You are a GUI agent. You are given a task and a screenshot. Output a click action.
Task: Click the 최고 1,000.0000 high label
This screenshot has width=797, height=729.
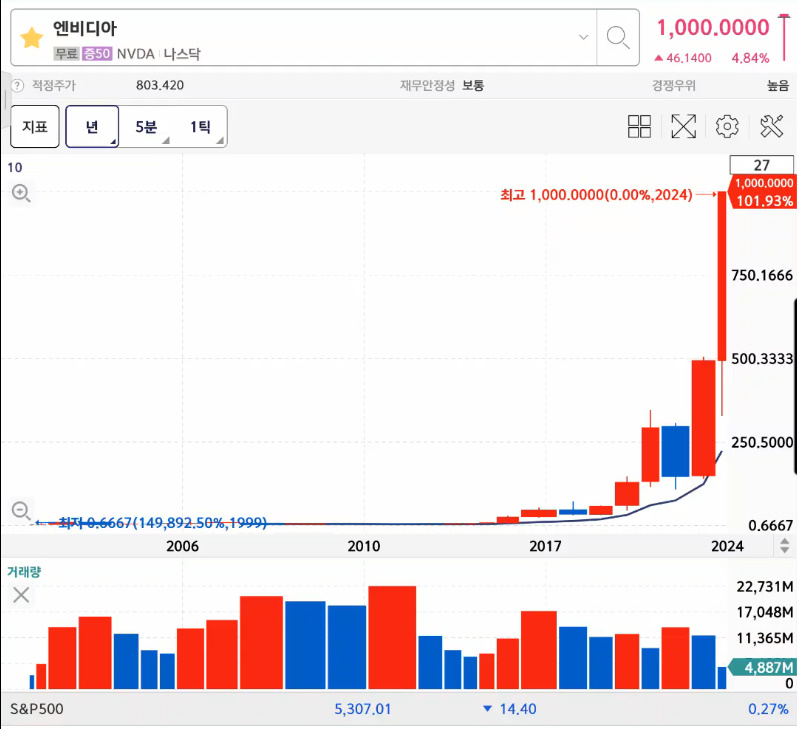click(596, 195)
